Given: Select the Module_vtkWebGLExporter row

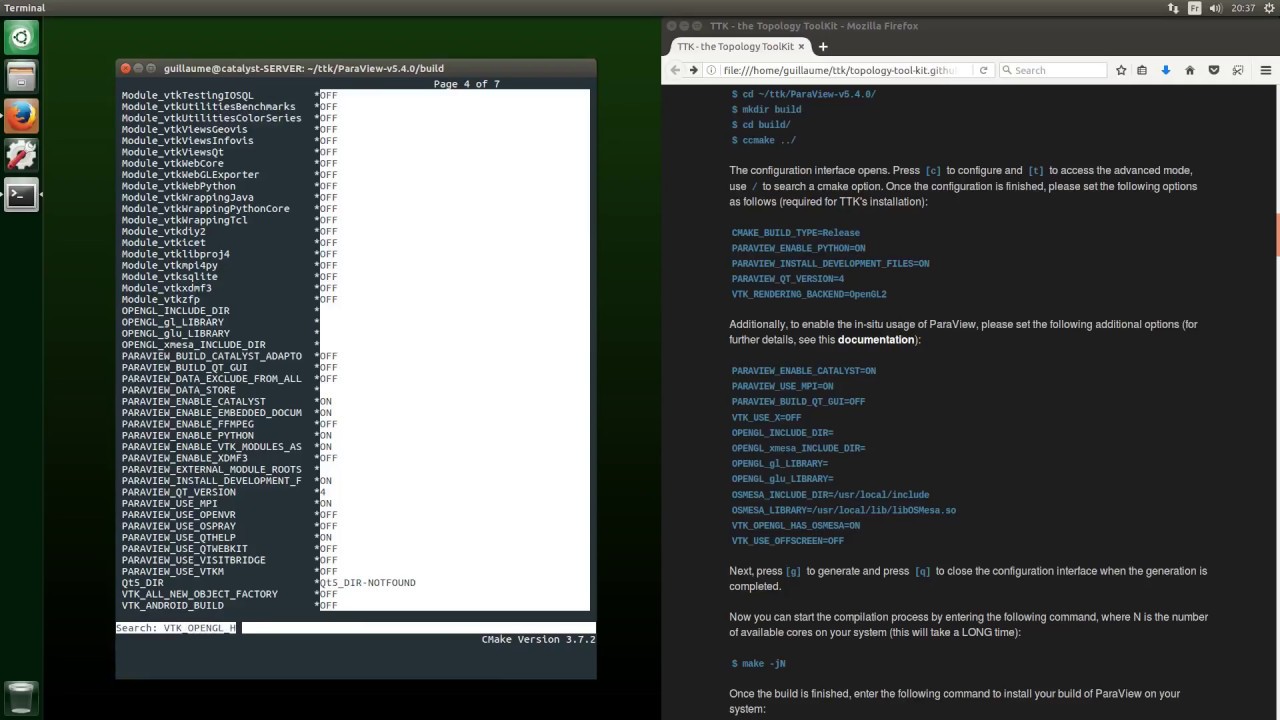Looking at the screenshot, I should click(x=355, y=175).
